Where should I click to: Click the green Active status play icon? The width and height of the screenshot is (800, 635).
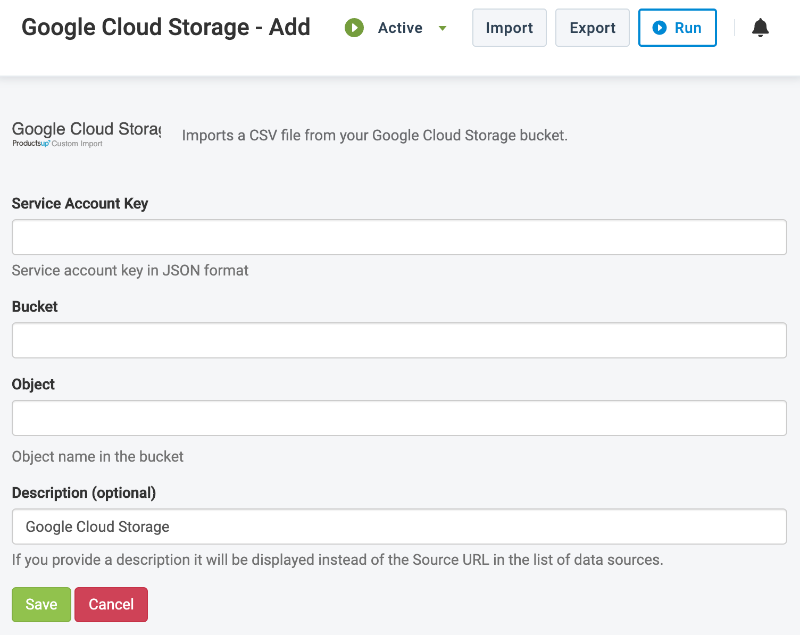354,28
